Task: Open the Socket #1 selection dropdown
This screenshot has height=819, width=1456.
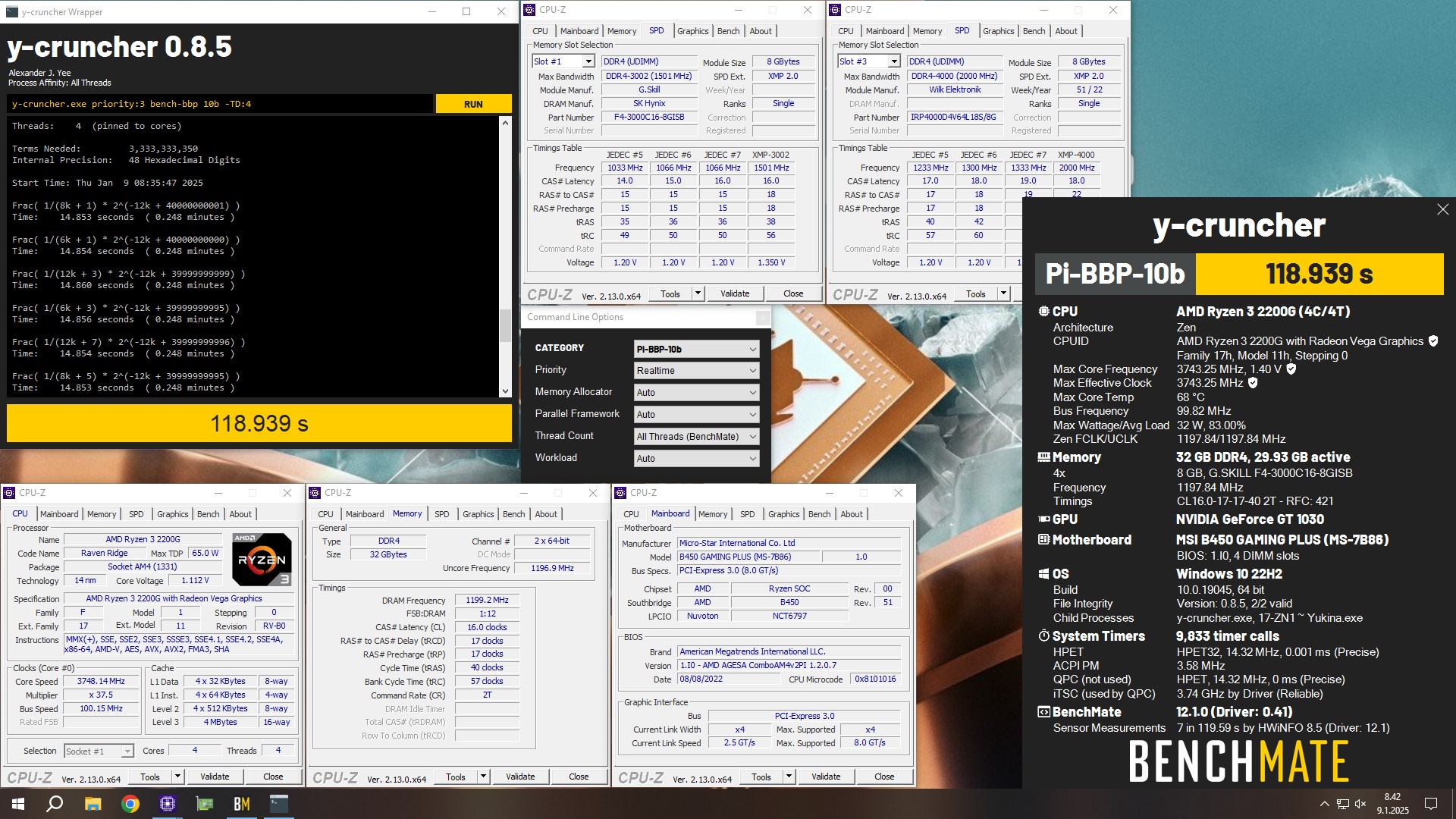Action: (99, 752)
